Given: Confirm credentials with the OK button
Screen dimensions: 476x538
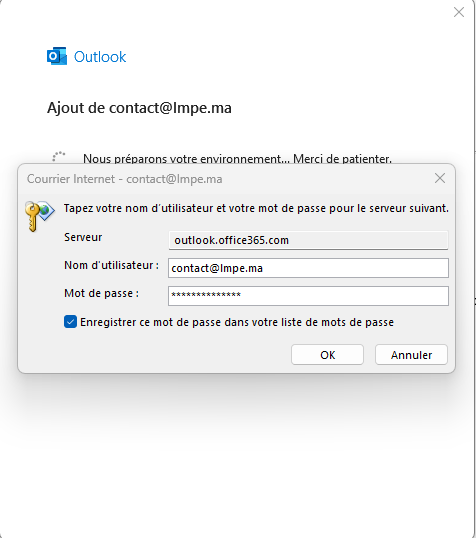Looking at the screenshot, I should [327, 355].
